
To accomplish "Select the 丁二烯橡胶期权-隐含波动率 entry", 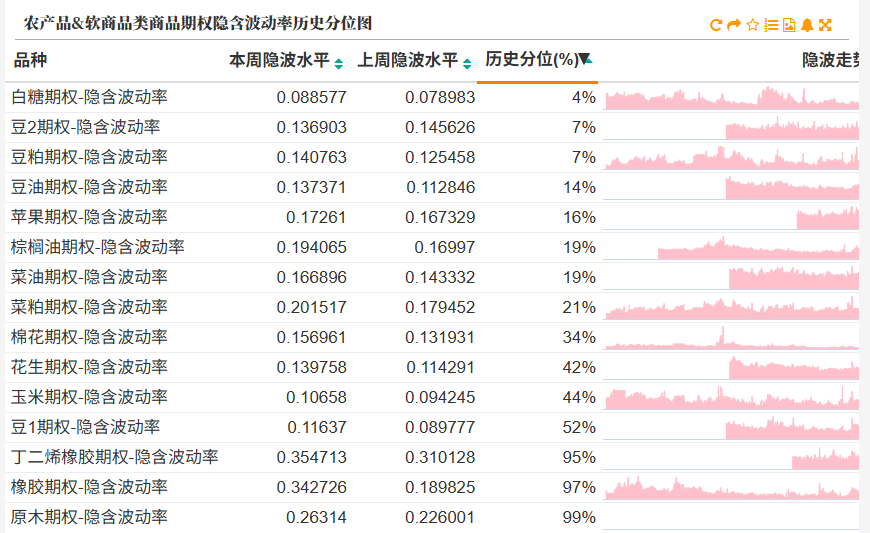I will click(114, 457).
